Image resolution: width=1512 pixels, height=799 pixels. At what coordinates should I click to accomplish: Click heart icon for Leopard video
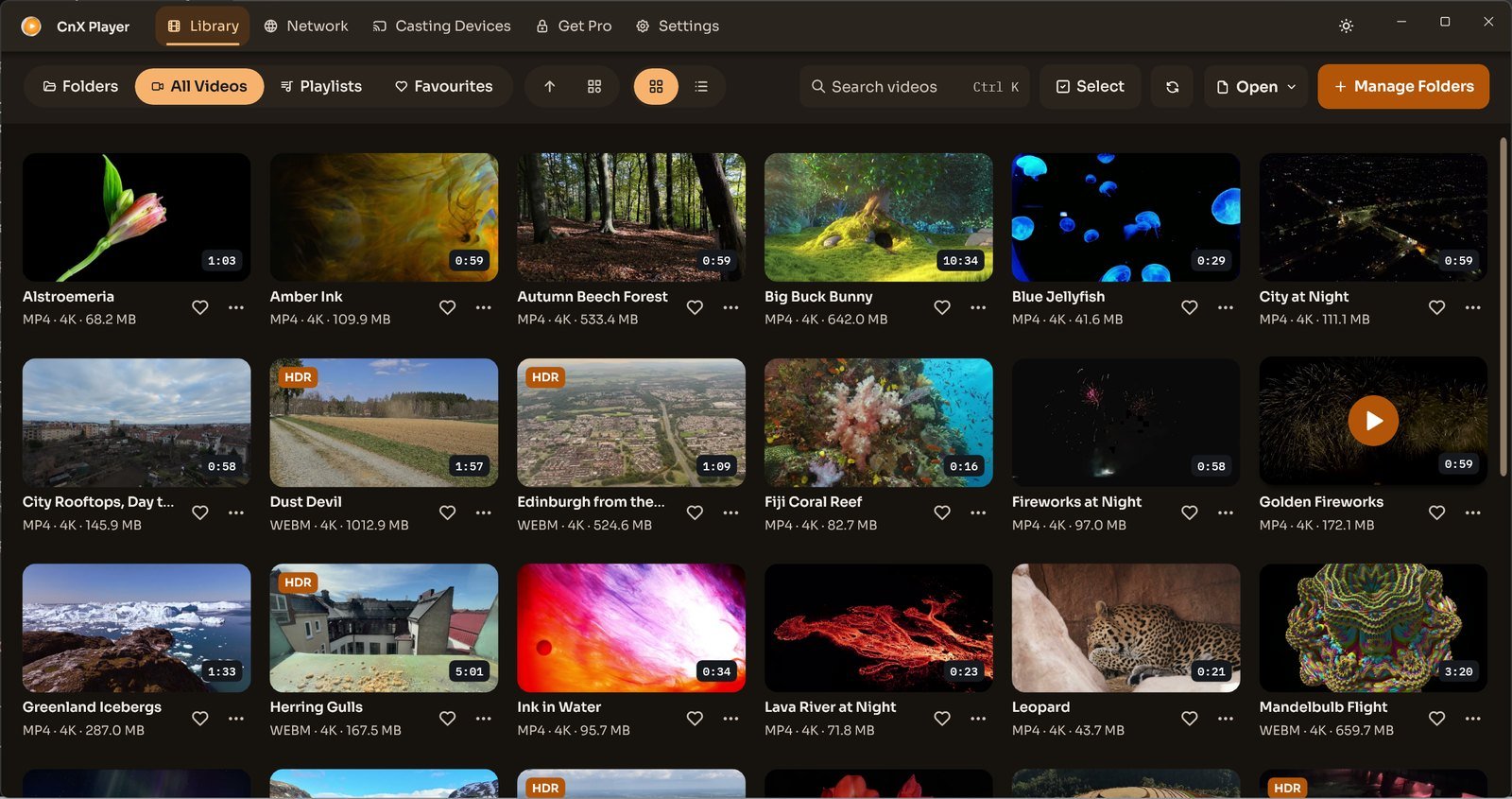click(x=1190, y=719)
